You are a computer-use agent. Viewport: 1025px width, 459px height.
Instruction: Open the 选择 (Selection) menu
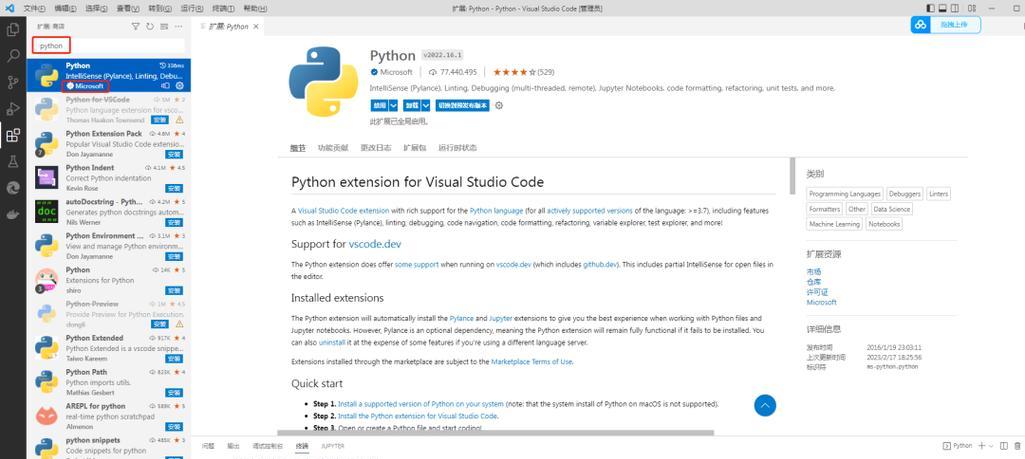[97, 8]
